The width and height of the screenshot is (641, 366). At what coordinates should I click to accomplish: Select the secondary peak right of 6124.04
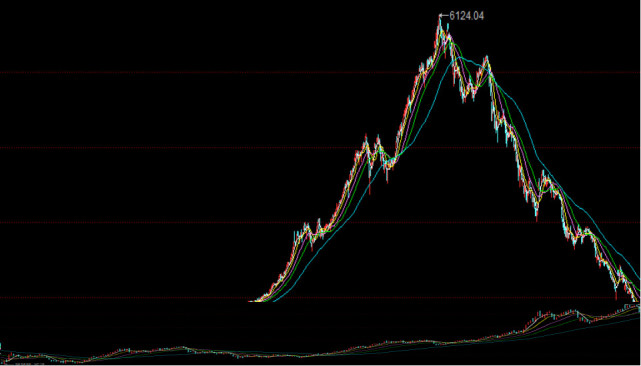point(486,63)
